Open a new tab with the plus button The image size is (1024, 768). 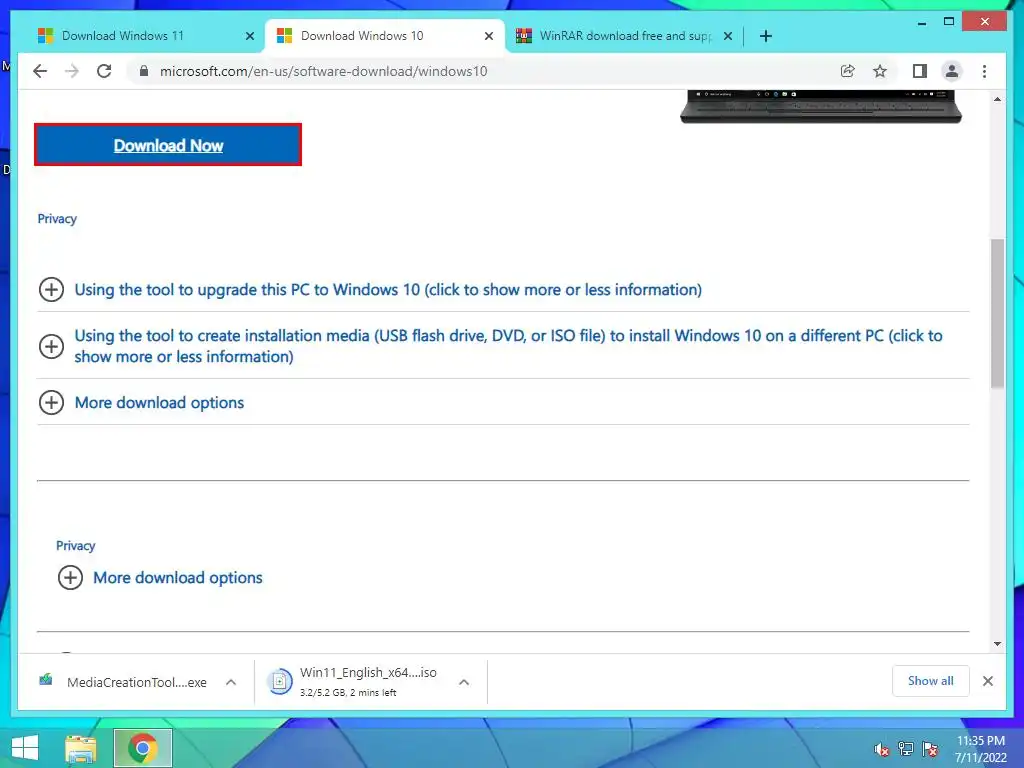coord(766,36)
